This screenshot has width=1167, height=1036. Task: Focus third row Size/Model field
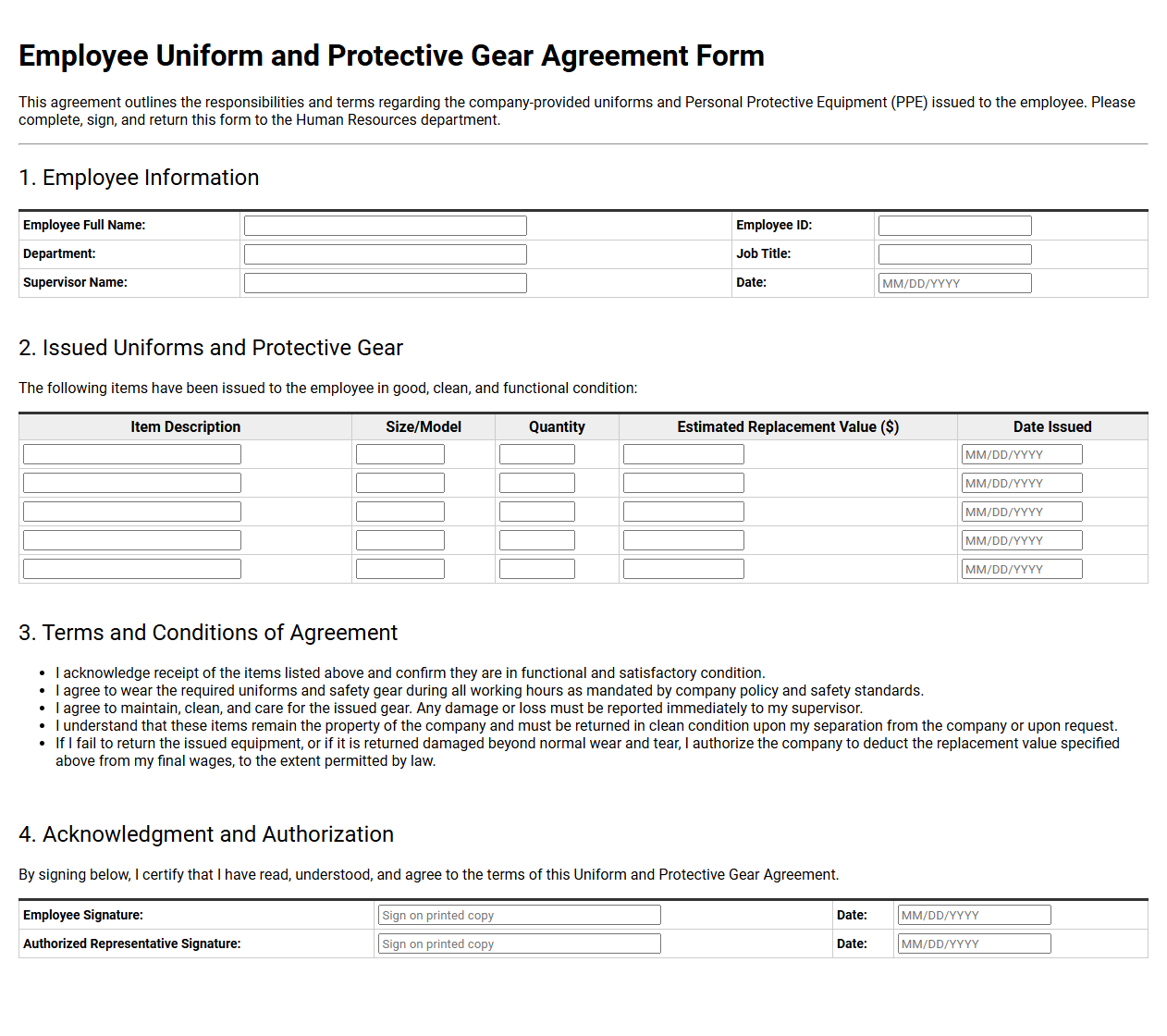(400, 512)
